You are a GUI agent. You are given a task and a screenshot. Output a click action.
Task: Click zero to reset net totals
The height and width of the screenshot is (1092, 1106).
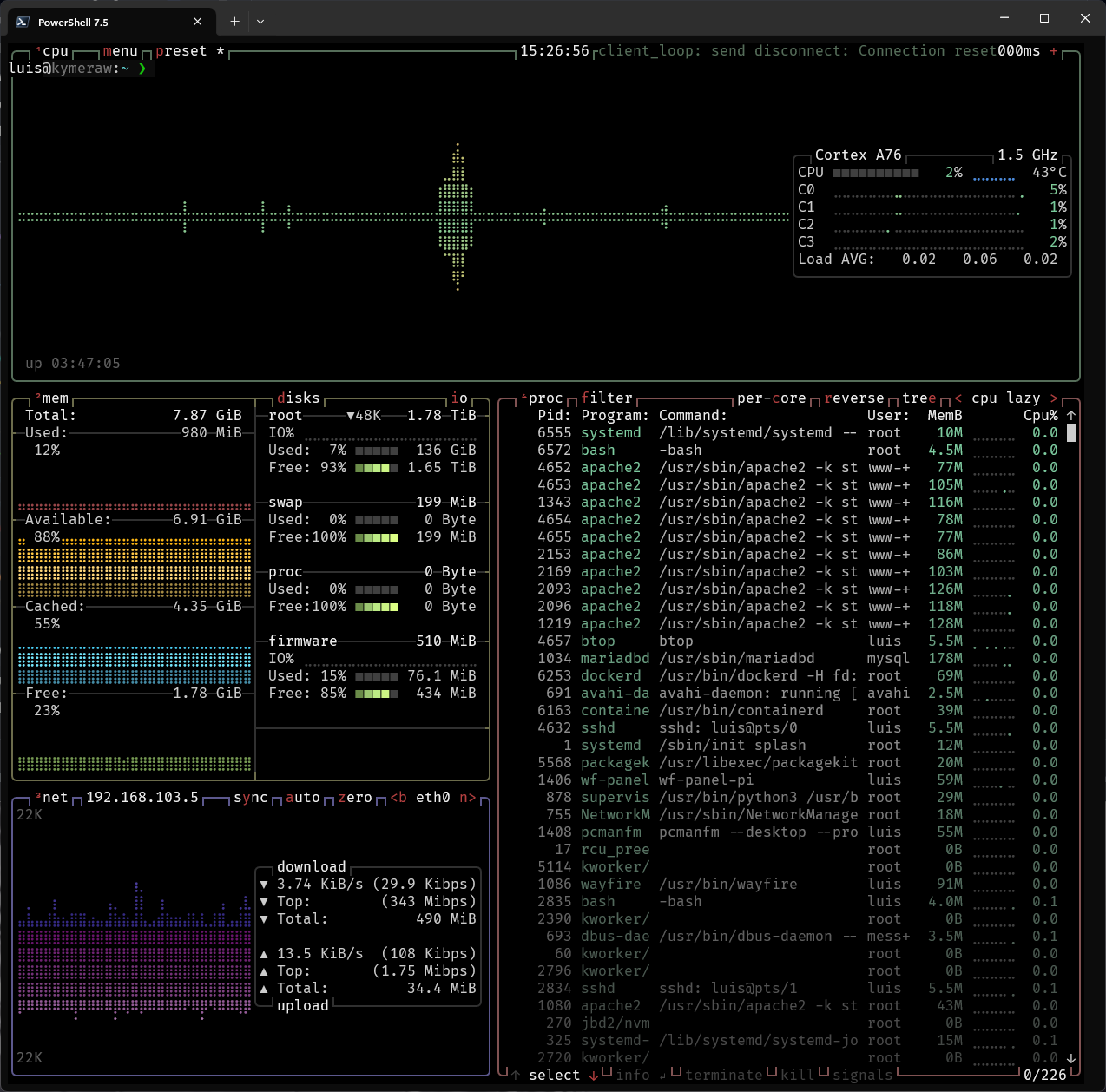[x=355, y=798]
